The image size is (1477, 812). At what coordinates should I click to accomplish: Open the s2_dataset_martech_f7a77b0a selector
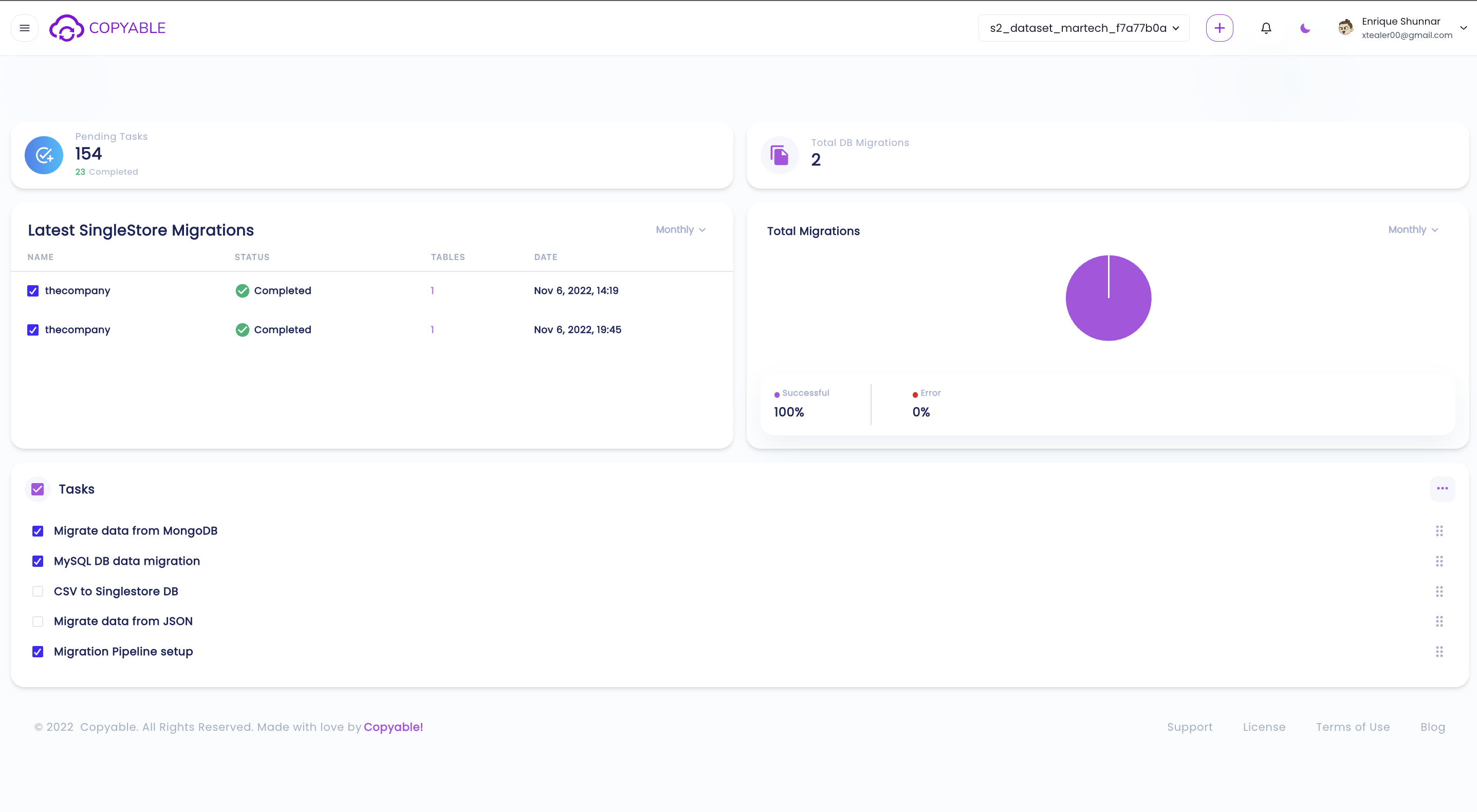pyautogui.click(x=1083, y=28)
